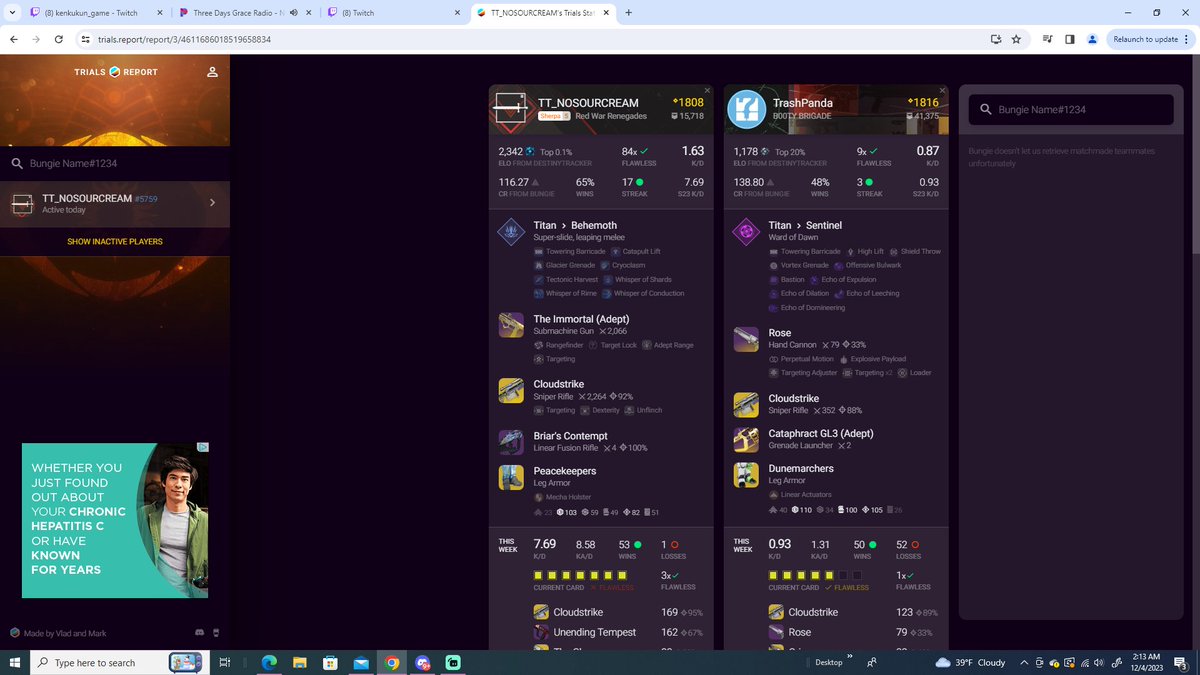Image resolution: width=1200 pixels, height=675 pixels.
Task: Click the Made by Vlad and Mark link
Action: 66,633
